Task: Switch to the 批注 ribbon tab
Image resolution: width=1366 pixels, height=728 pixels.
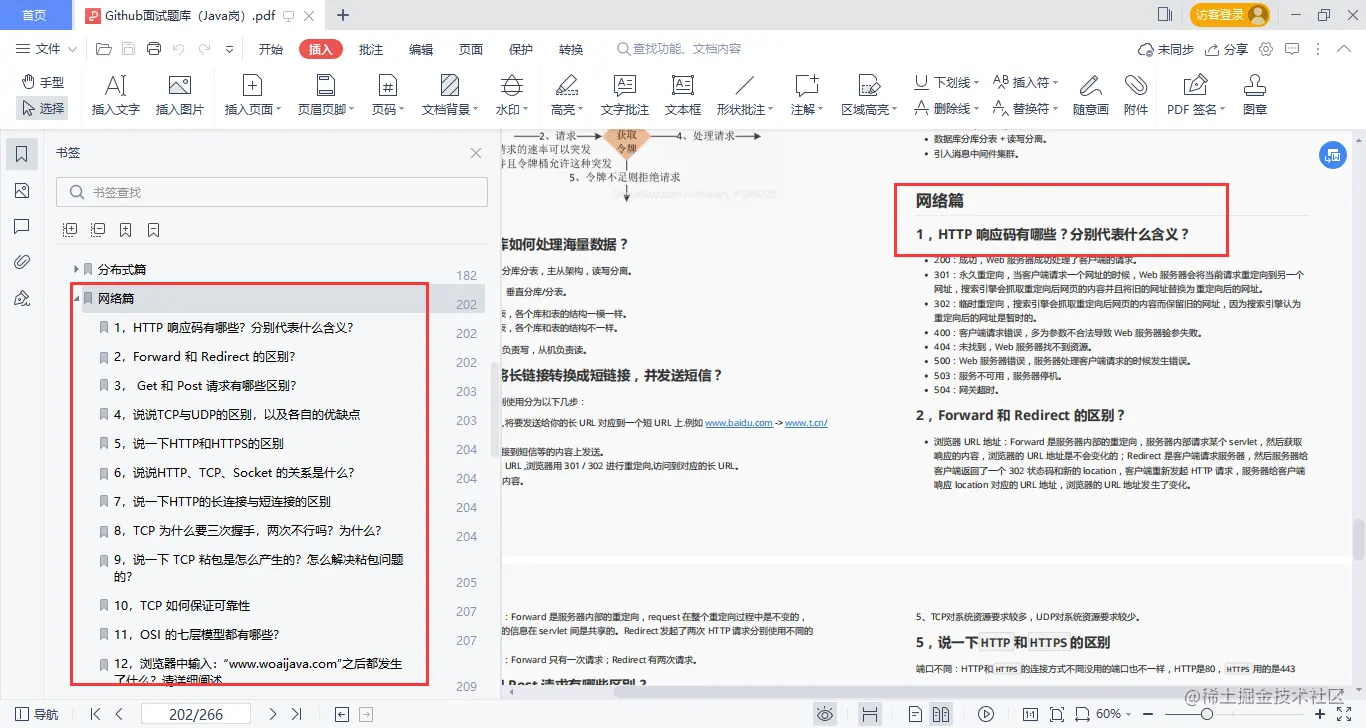Action: pos(371,48)
